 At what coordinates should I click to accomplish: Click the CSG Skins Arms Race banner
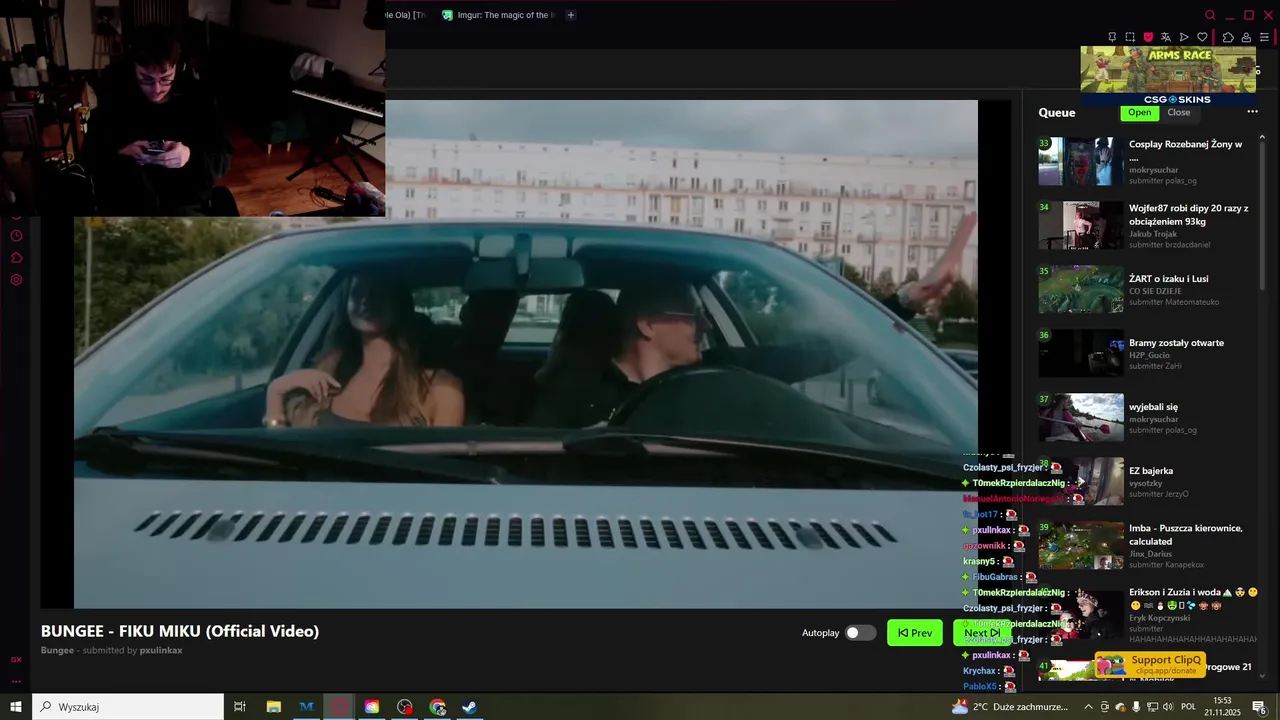tap(1168, 76)
